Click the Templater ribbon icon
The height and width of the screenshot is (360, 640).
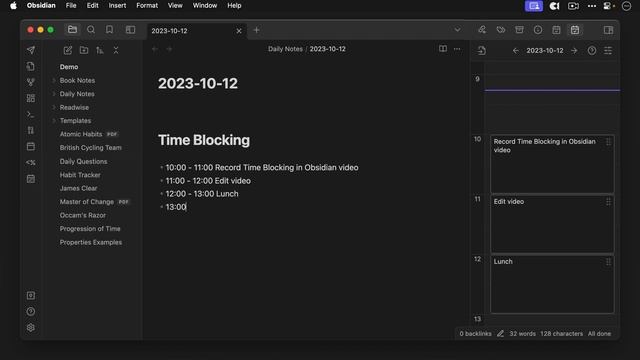coord(31,162)
